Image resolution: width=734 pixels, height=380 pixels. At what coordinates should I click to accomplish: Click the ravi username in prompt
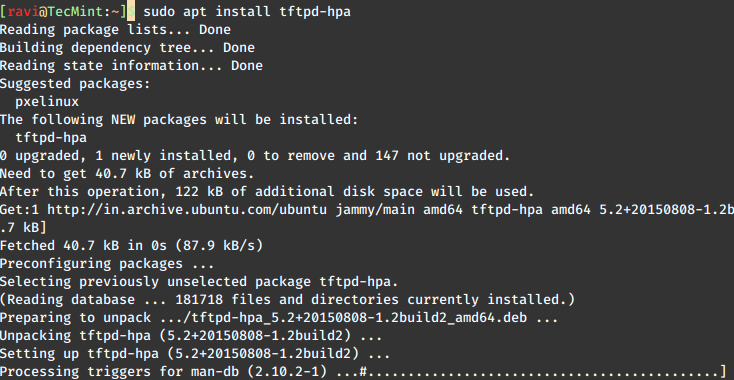[x=23, y=12]
